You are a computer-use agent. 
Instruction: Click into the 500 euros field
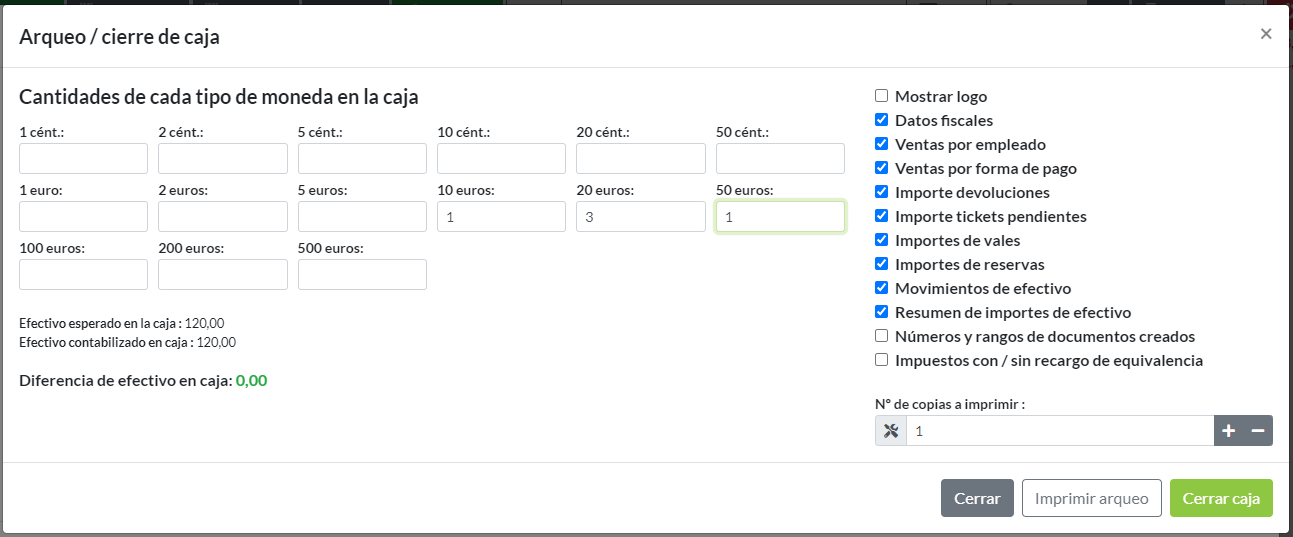(362, 275)
